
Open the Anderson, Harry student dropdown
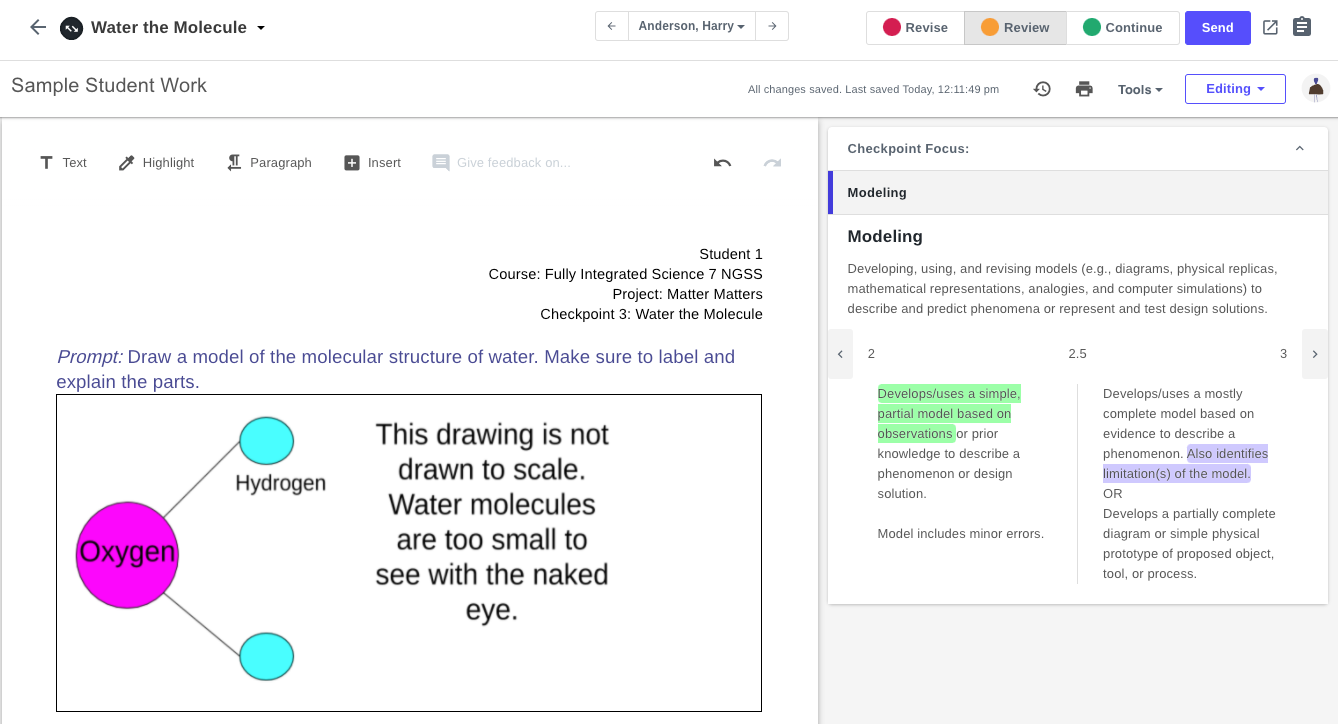click(692, 26)
